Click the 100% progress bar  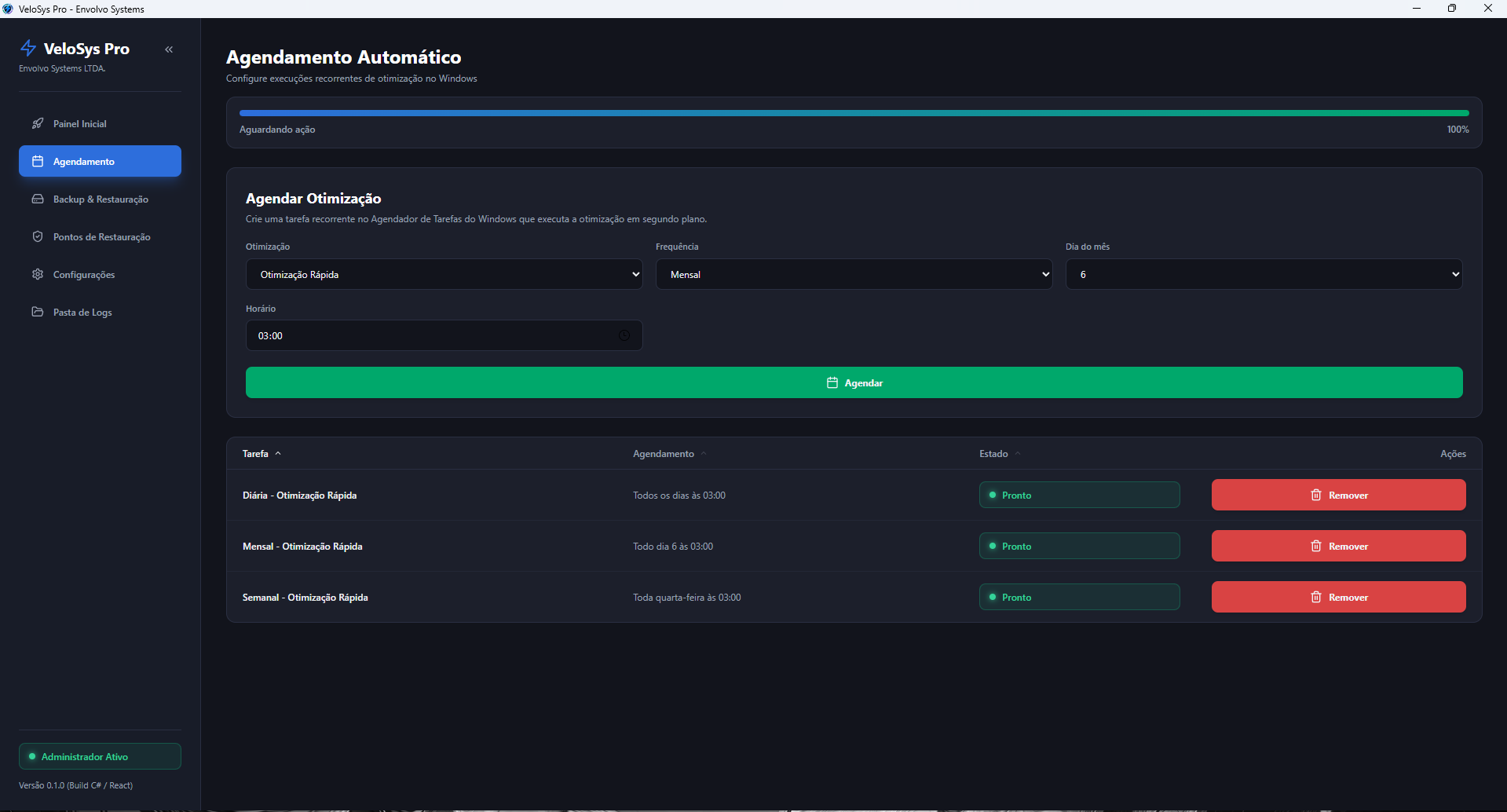854,113
